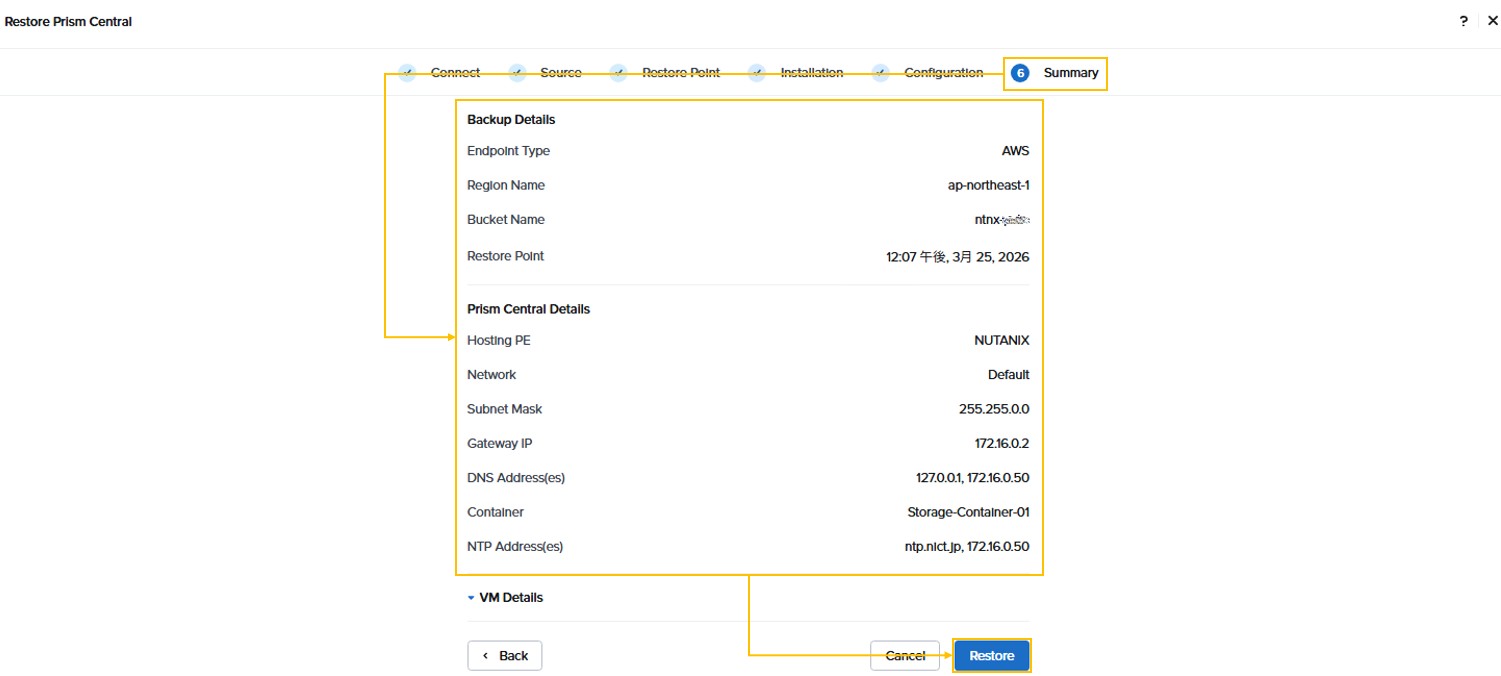
Task: Click the ap-northeast-1 region value
Action: coord(988,186)
